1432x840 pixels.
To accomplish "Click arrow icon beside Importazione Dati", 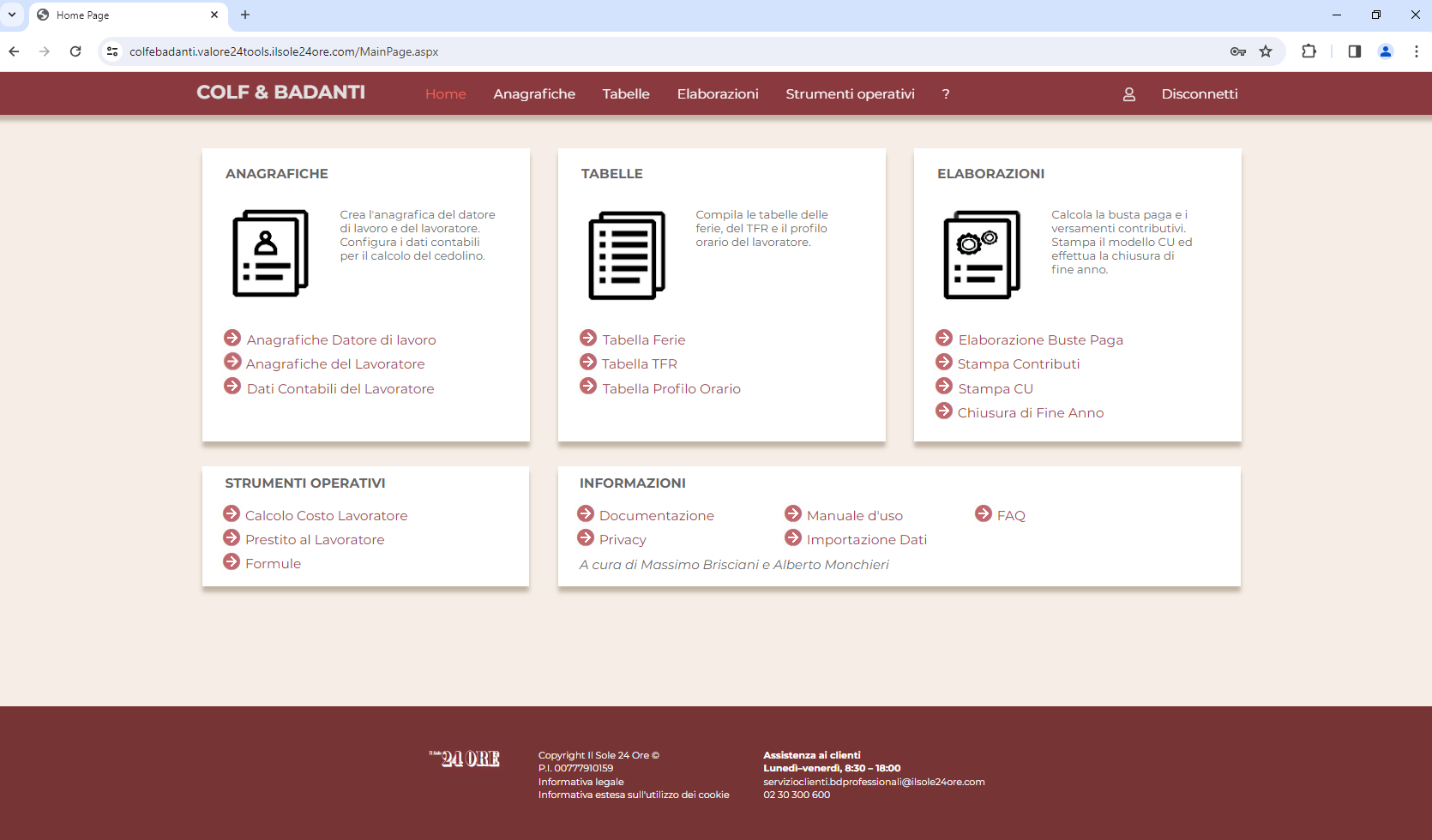I will [x=793, y=537].
